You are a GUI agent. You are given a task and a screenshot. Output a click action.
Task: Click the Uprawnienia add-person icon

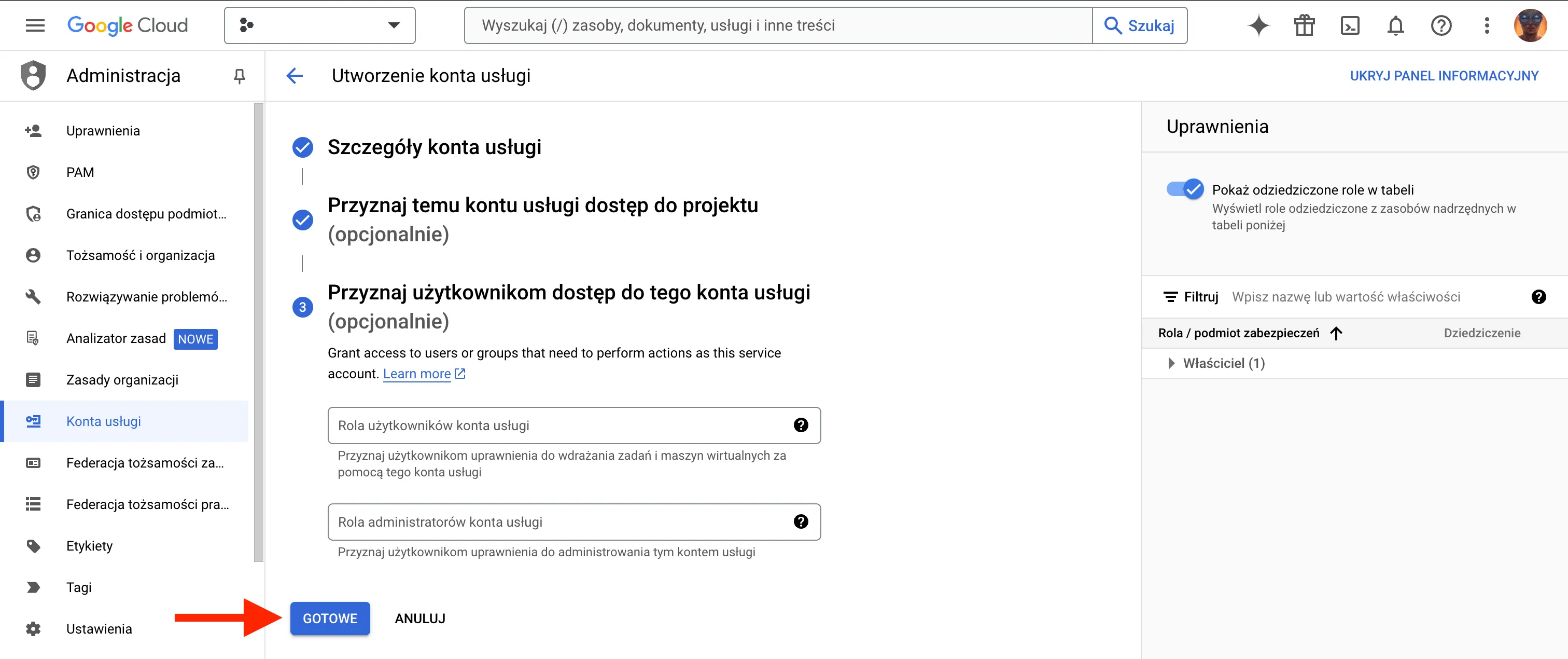(33, 130)
